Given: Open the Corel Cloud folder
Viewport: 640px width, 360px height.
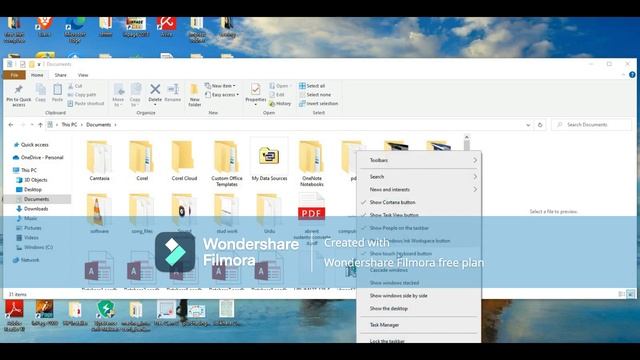Looking at the screenshot, I should pyautogui.click(x=184, y=160).
